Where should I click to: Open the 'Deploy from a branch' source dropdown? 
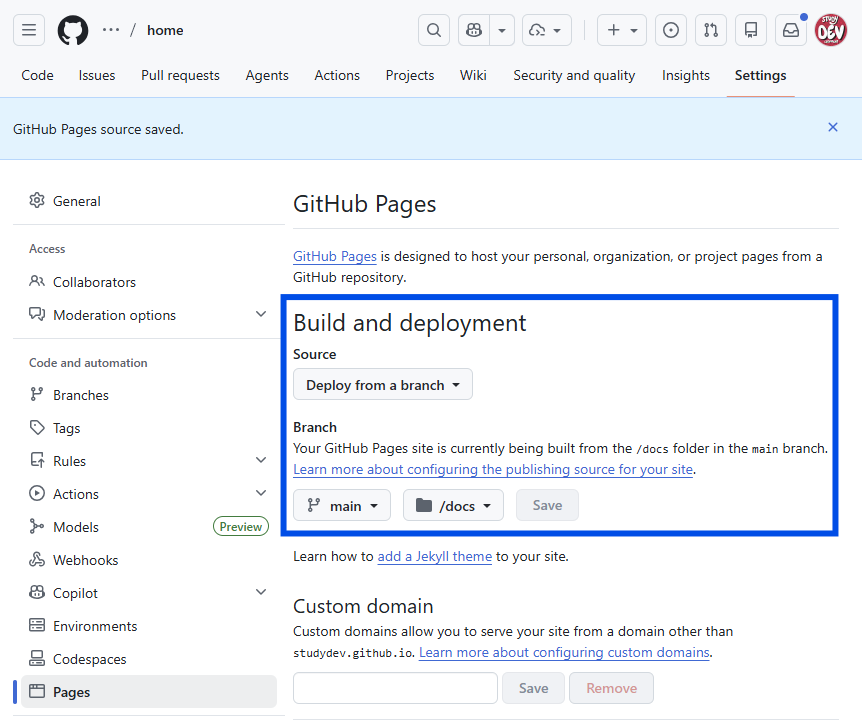pyautogui.click(x=383, y=385)
